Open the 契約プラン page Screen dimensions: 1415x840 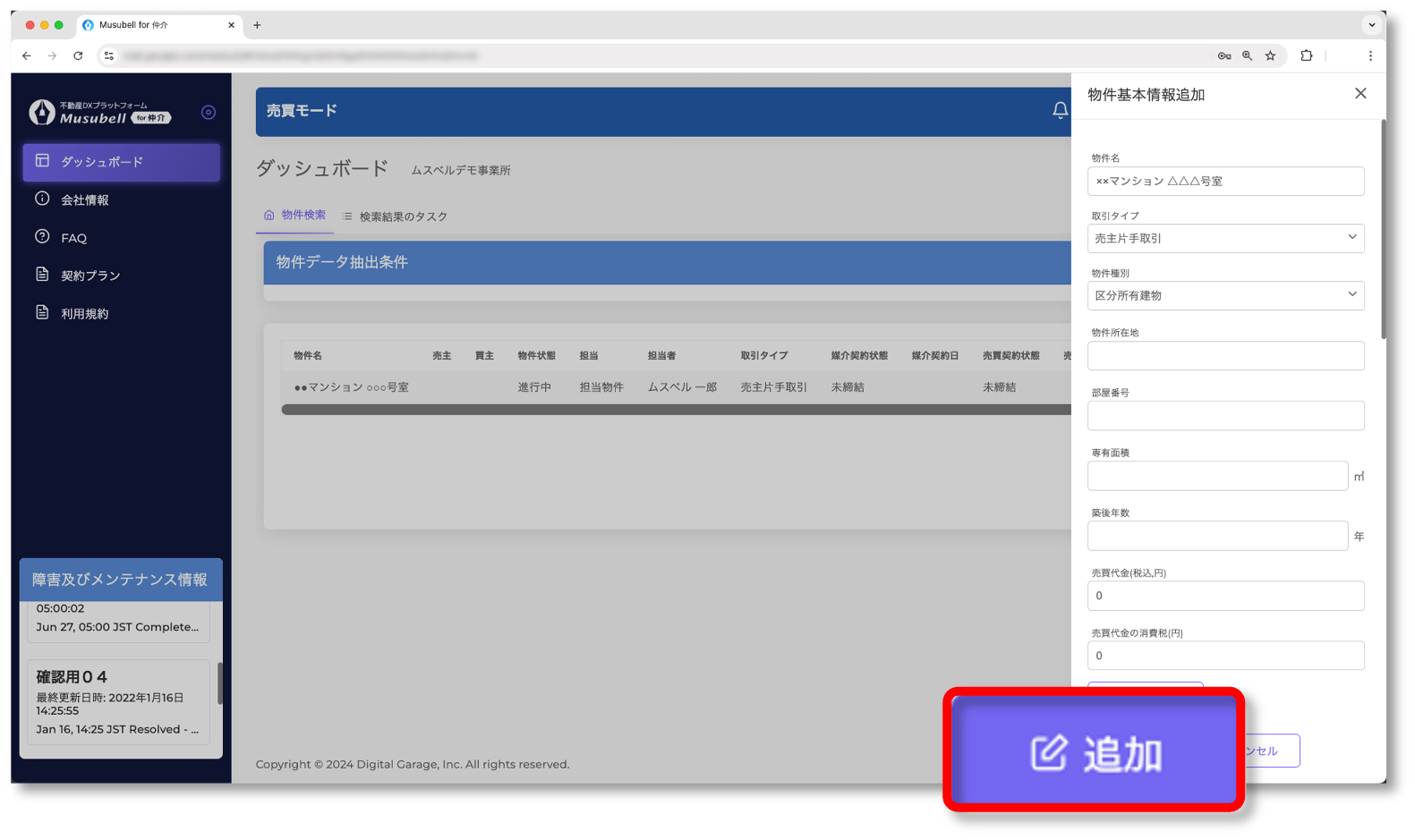(90, 276)
